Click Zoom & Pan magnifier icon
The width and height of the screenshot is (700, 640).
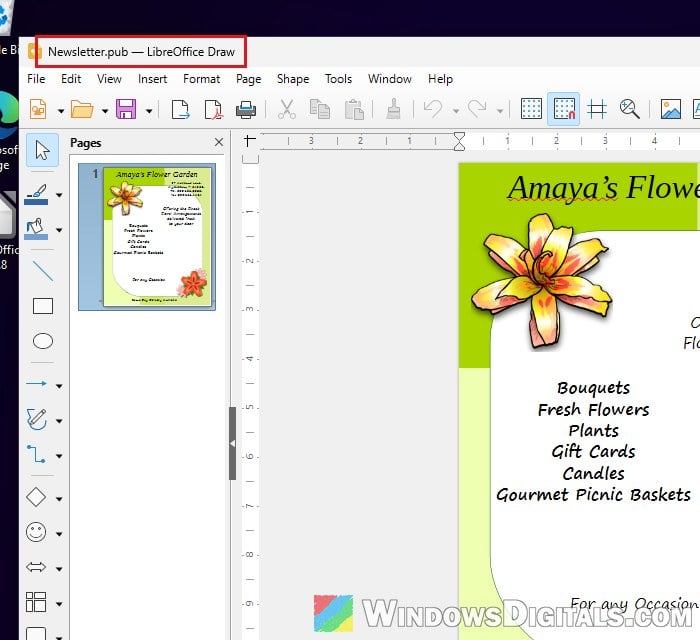pos(630,109)
